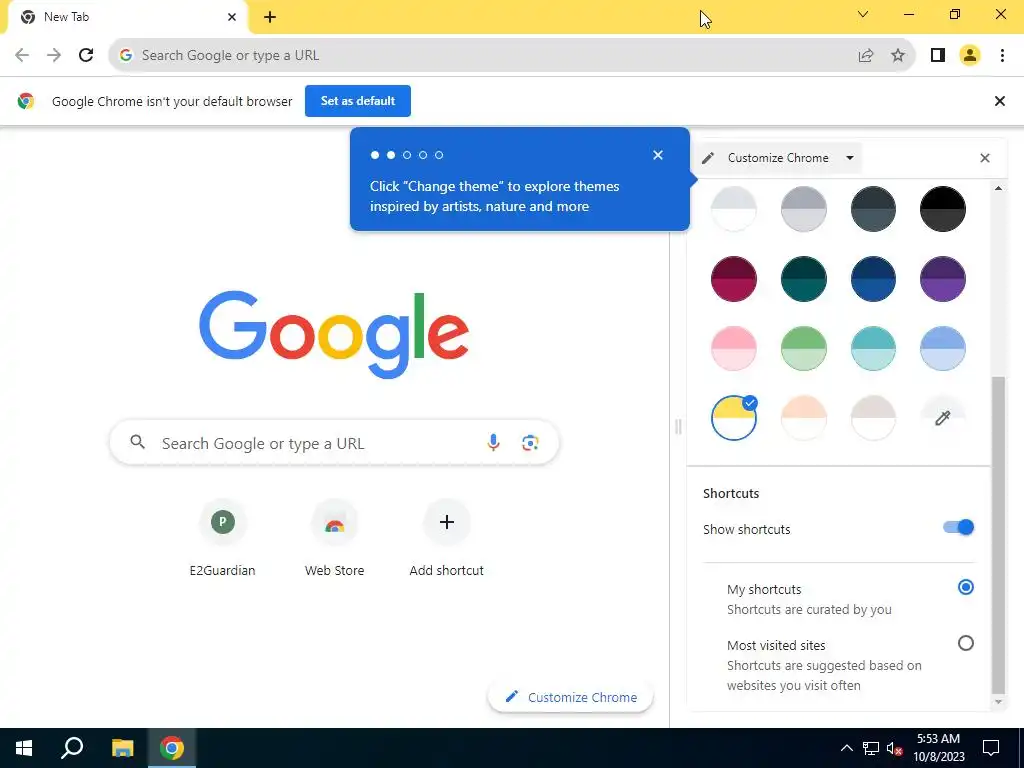Viewport: 1024px width, 768px height.
Task: Click Set as default button
Action: pyautogui.click(x=358, y=101)
